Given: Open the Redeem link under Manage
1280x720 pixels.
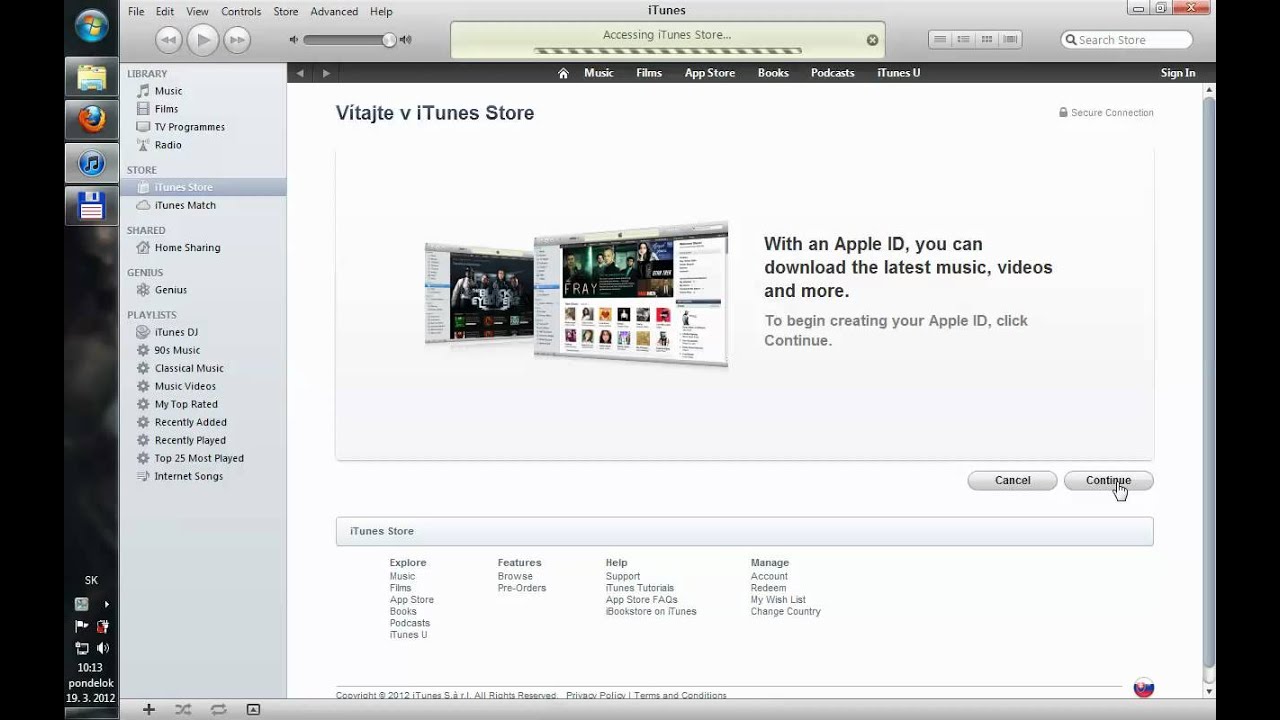Looking at the screenshot, I should point(768,588).
